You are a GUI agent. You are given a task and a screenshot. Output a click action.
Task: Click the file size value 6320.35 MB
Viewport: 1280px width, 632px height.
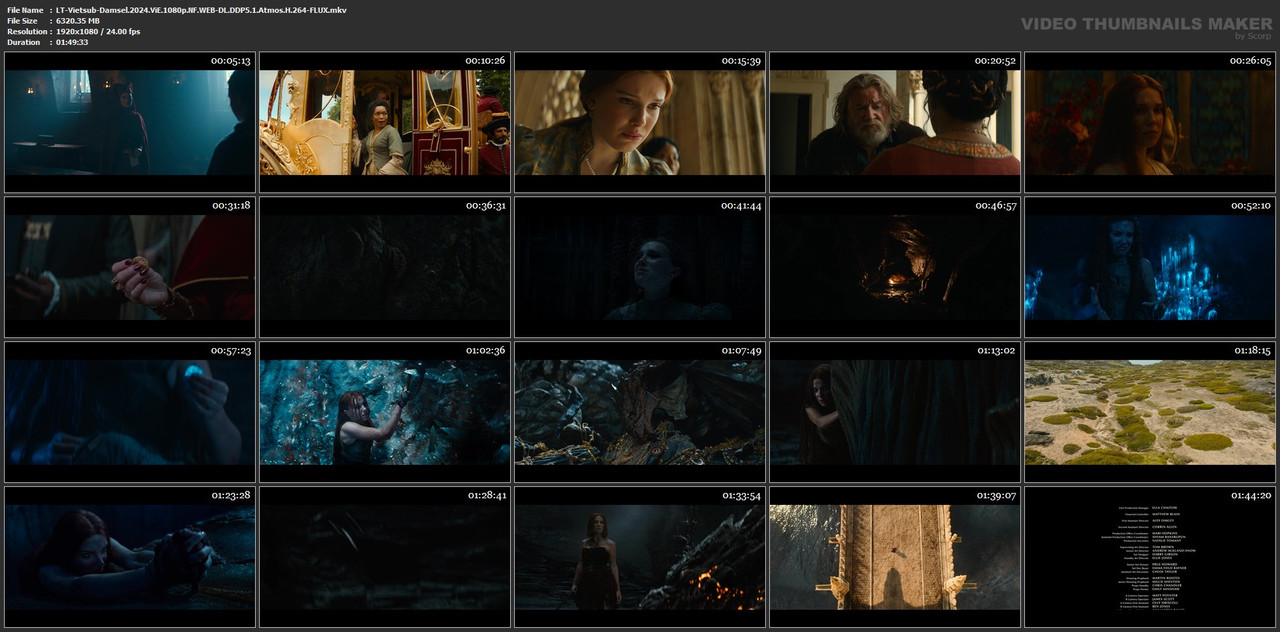tap(78, 21)
